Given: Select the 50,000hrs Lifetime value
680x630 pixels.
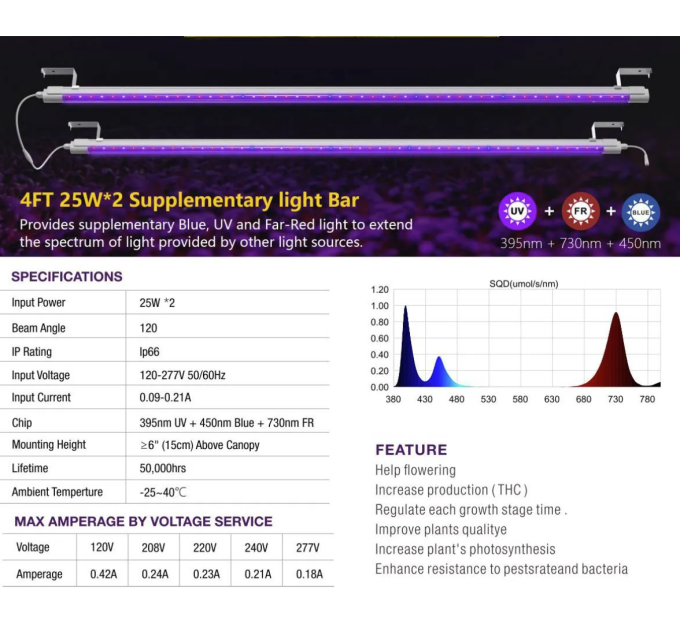Looking at the screenshot, I should 164,468.
